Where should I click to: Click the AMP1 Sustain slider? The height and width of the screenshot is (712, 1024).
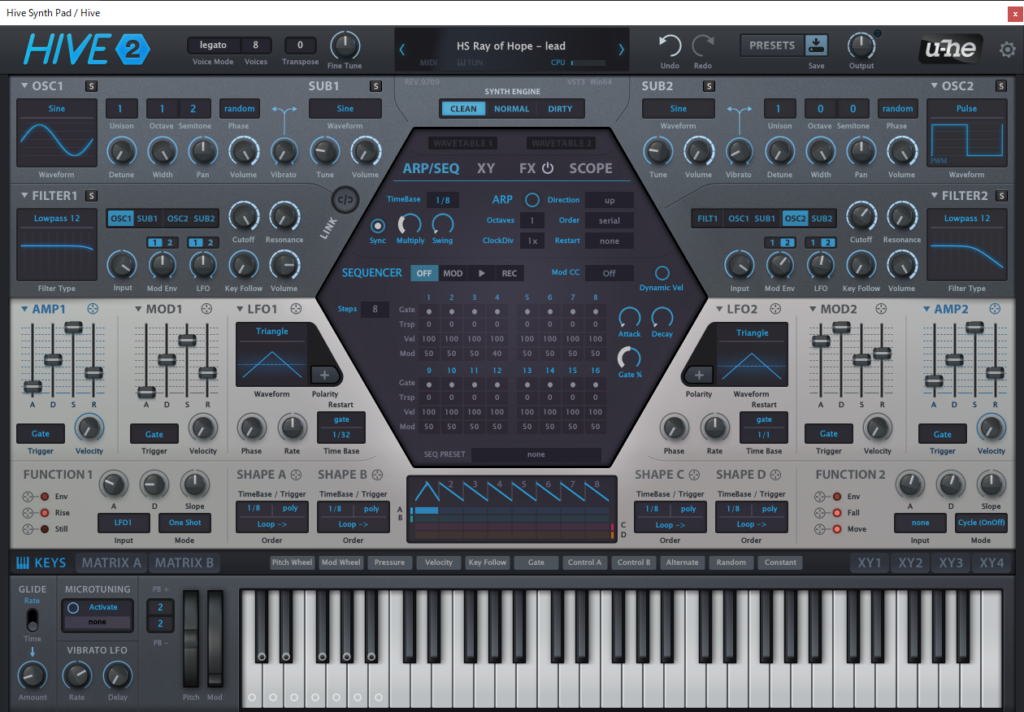tap(73, 328)
